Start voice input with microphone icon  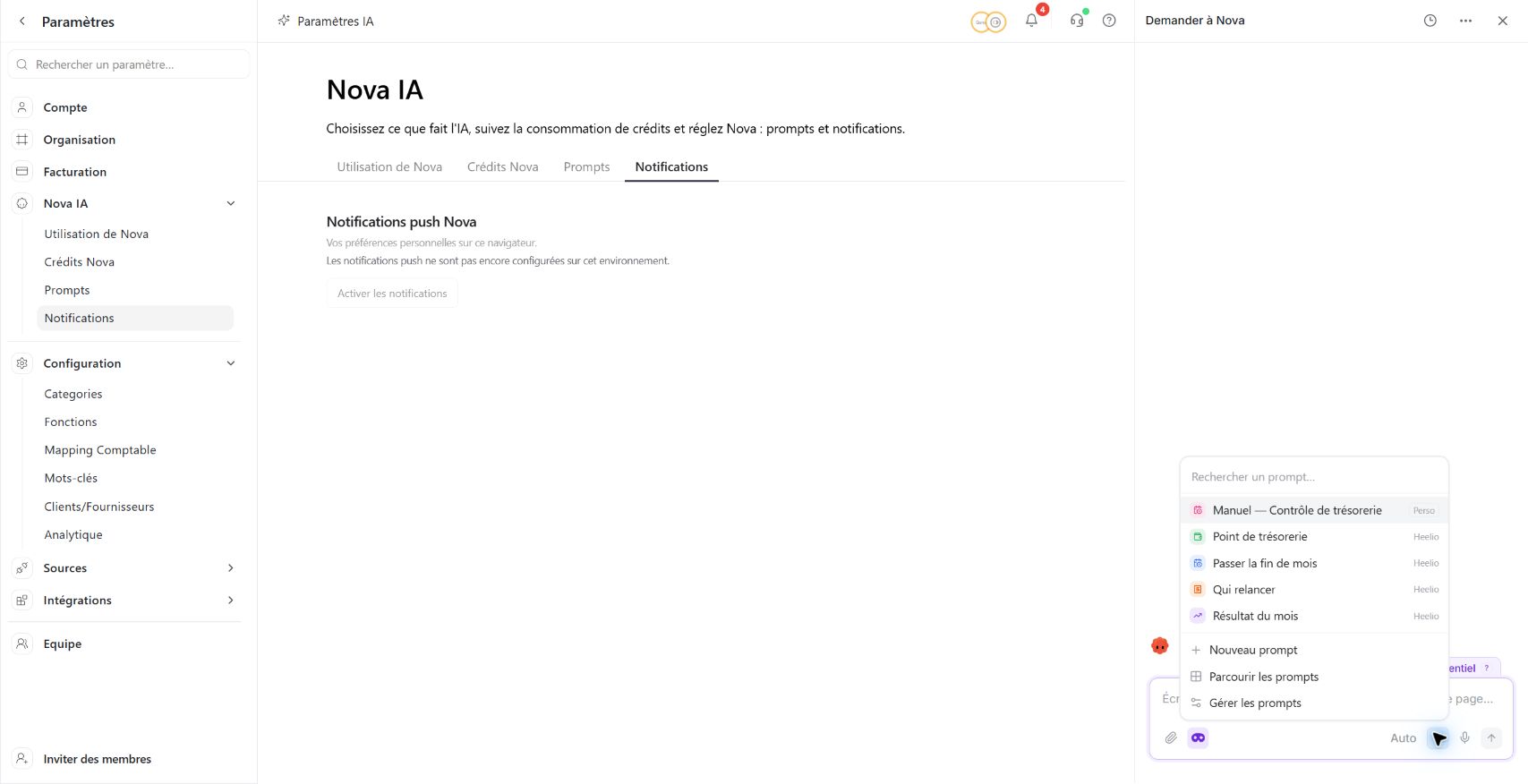[1464, 738]
